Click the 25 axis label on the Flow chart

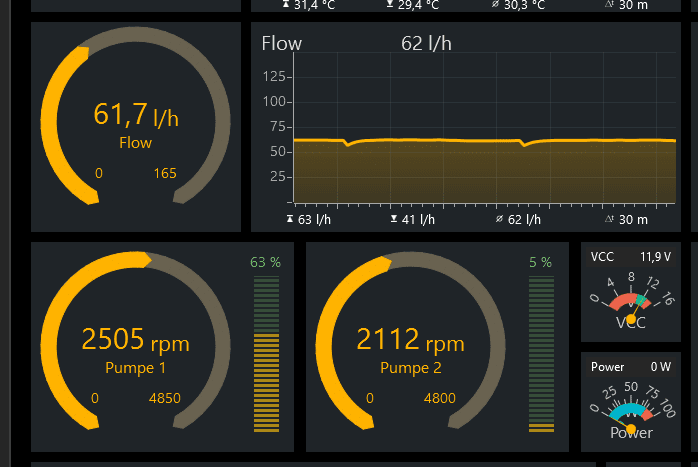tap(278, 177)
